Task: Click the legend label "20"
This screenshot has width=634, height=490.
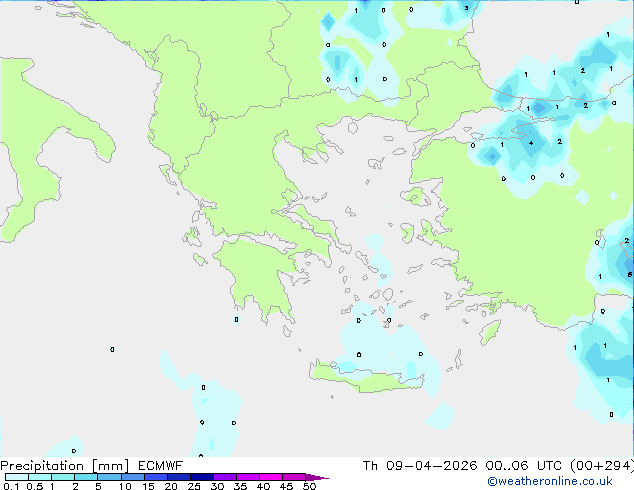Action: coord(171,486)
